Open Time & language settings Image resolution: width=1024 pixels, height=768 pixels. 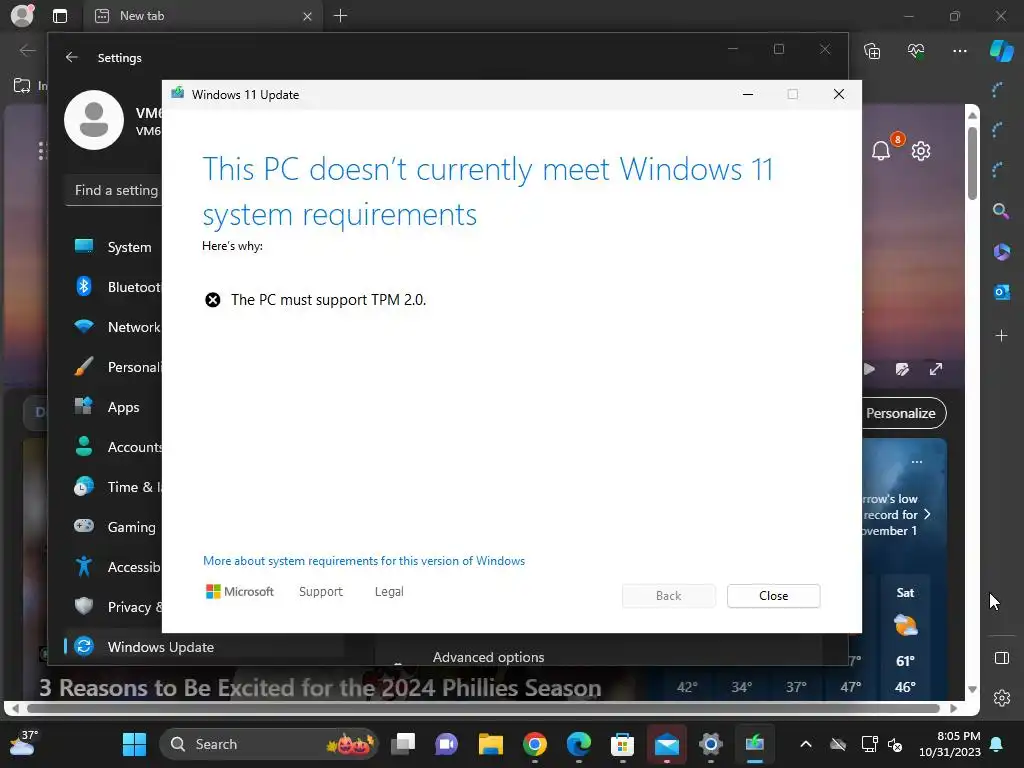tap(114, 487)
